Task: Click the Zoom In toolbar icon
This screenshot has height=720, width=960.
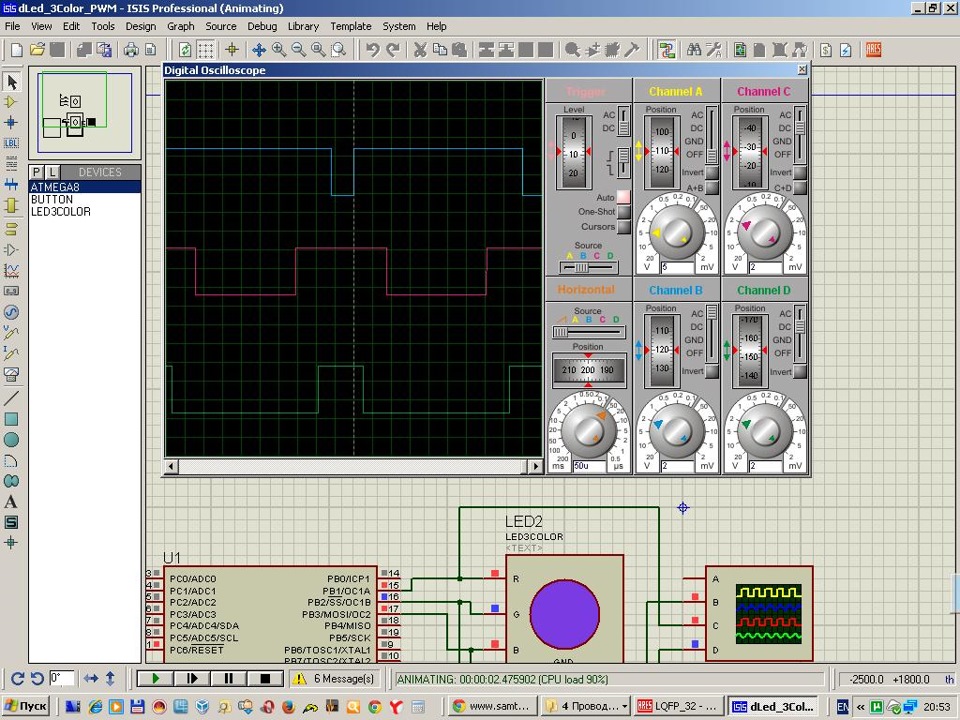Action: click(x=279, y=49)
